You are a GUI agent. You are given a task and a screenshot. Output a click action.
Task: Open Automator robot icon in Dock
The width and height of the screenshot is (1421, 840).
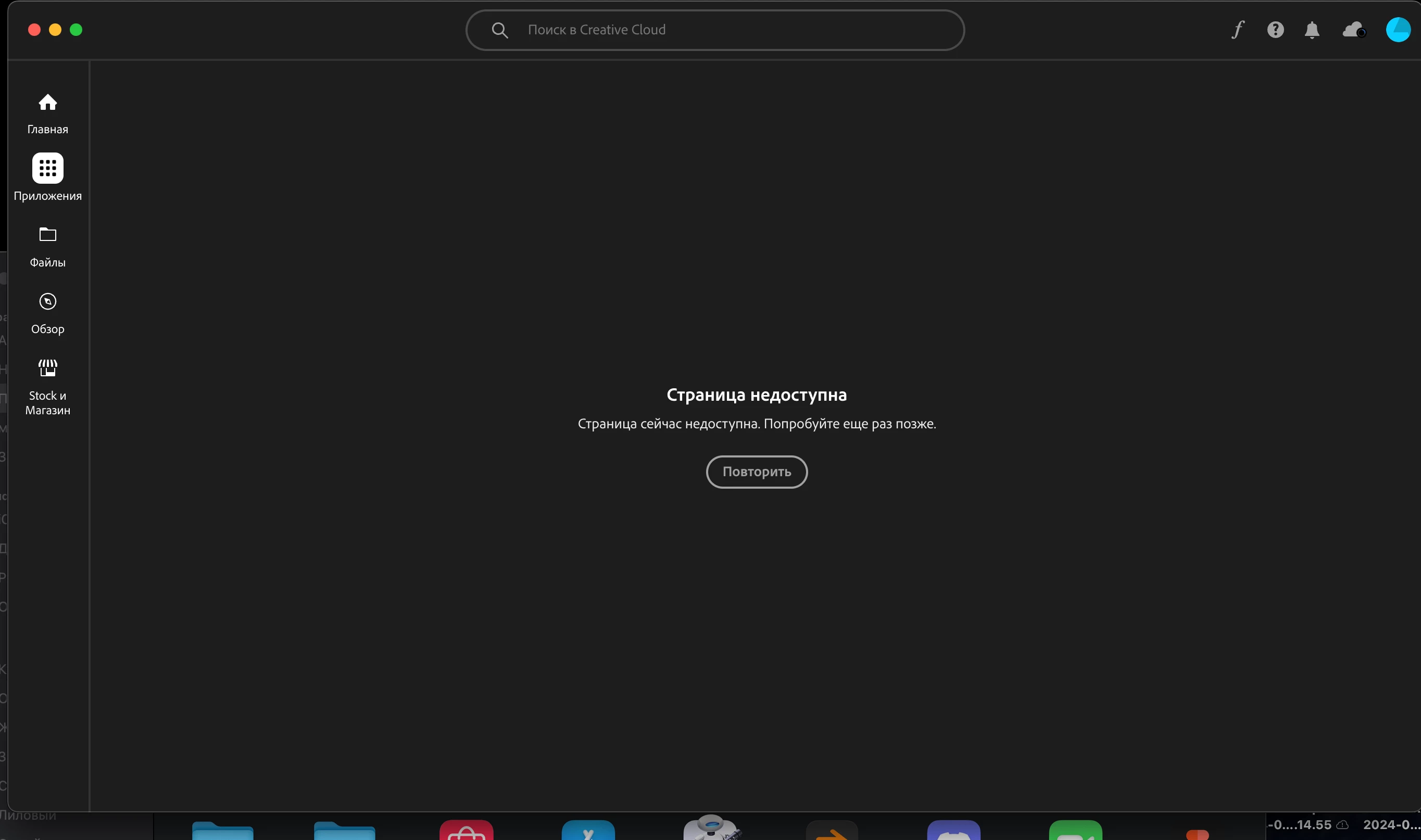click(x=711, y=828)
